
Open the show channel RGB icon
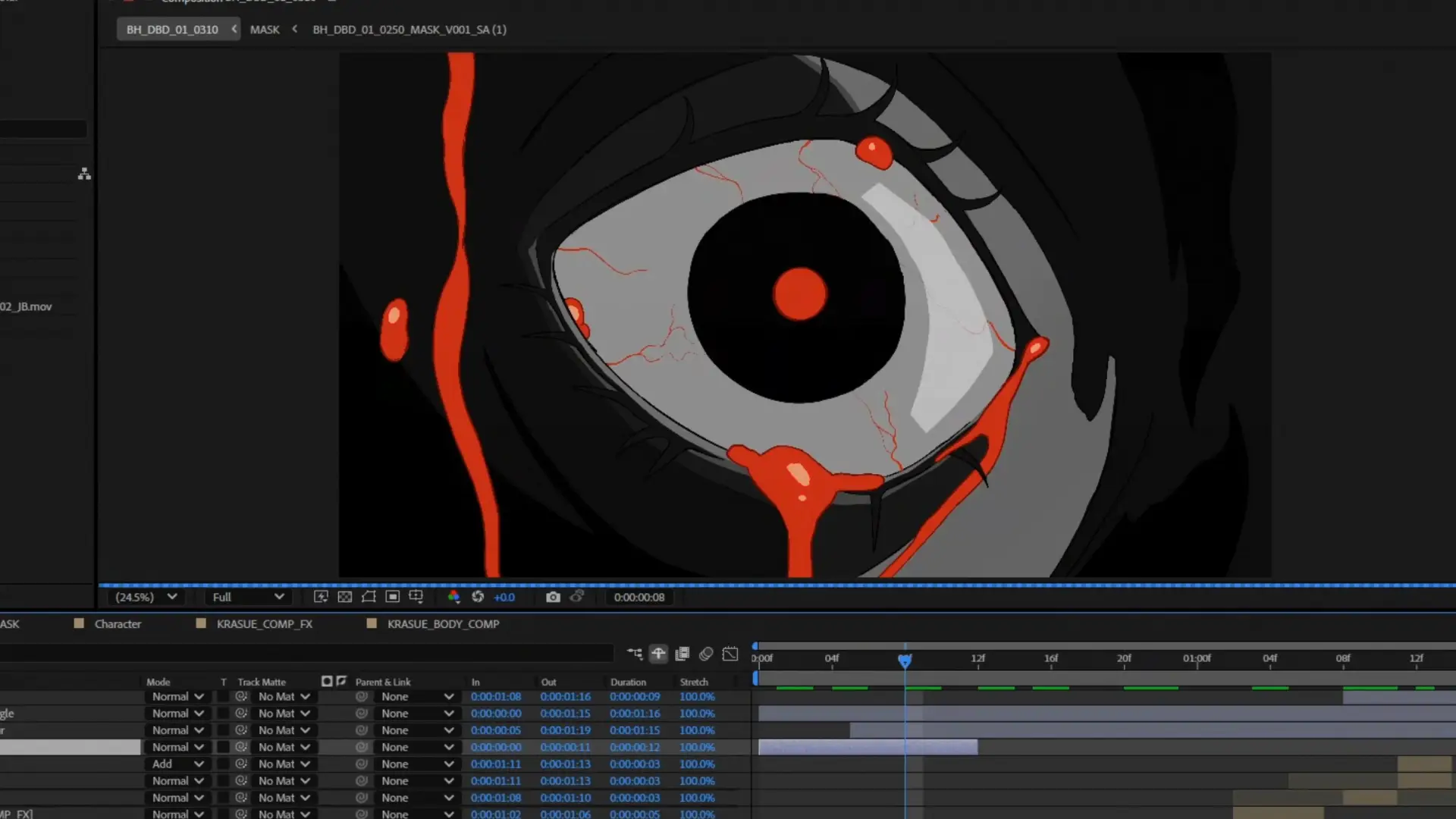click(453, 597)
